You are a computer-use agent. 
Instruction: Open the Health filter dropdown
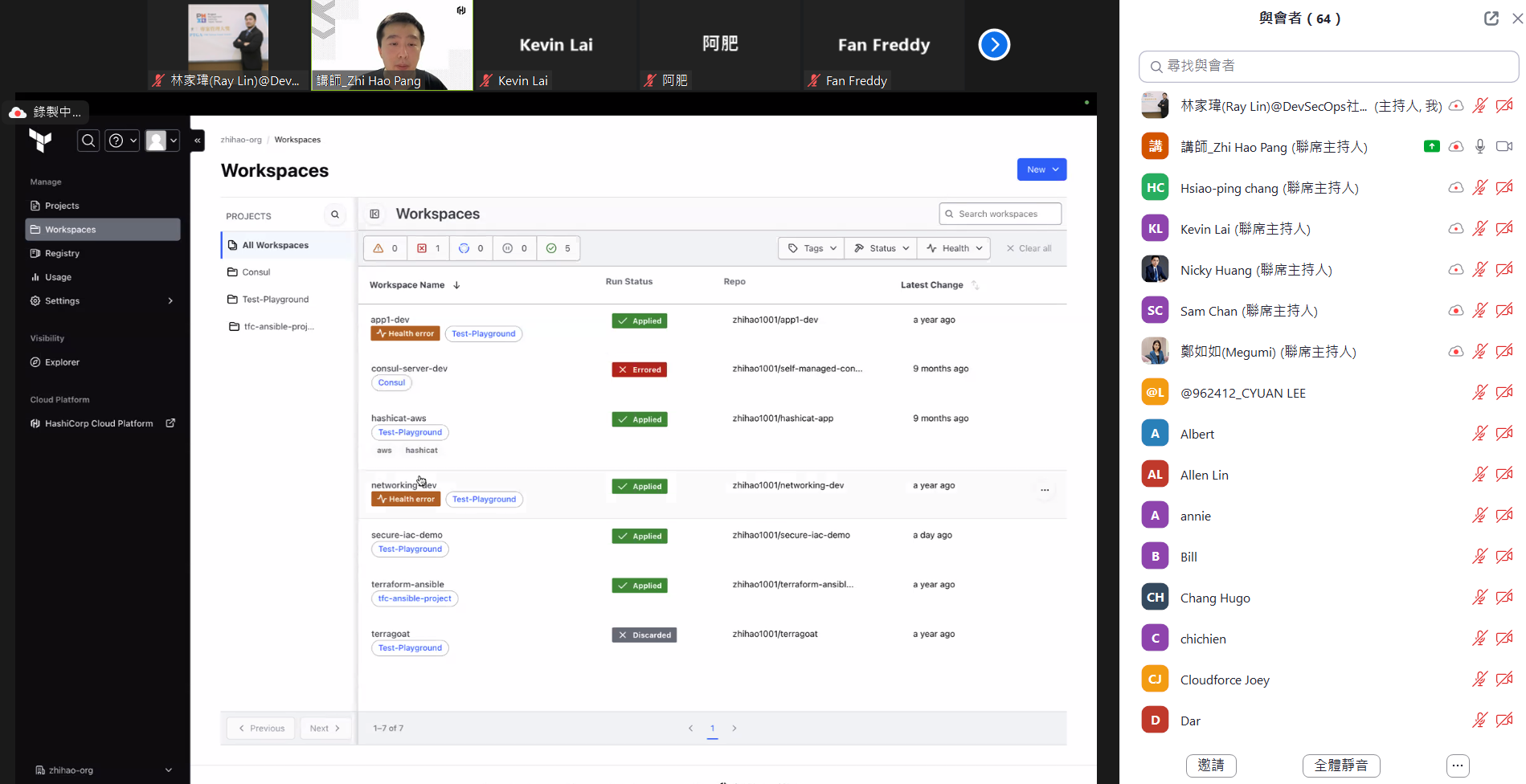955,248
